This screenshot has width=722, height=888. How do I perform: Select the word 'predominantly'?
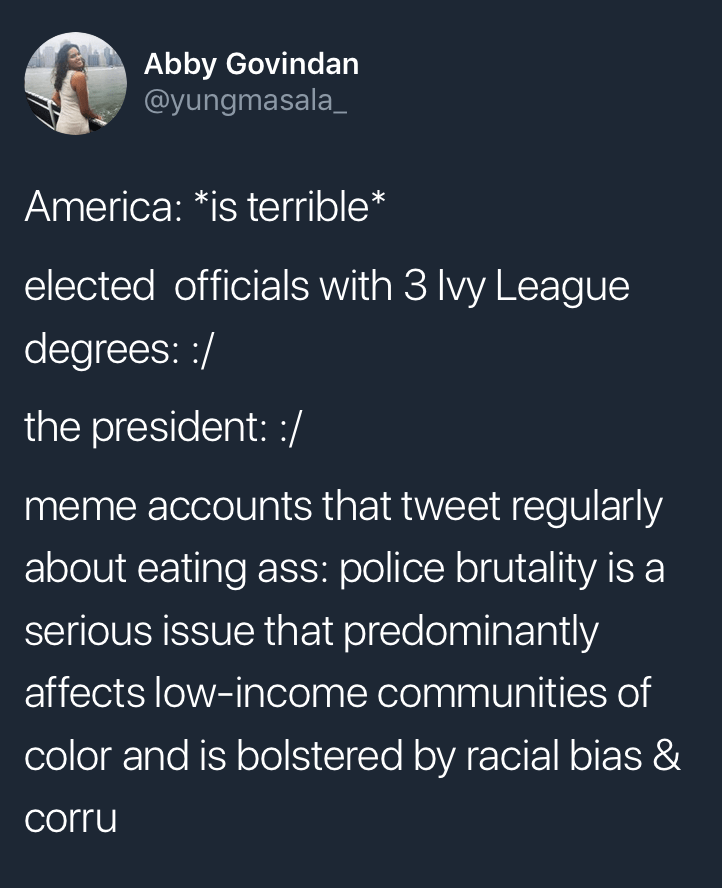click(x=470, y=631)
